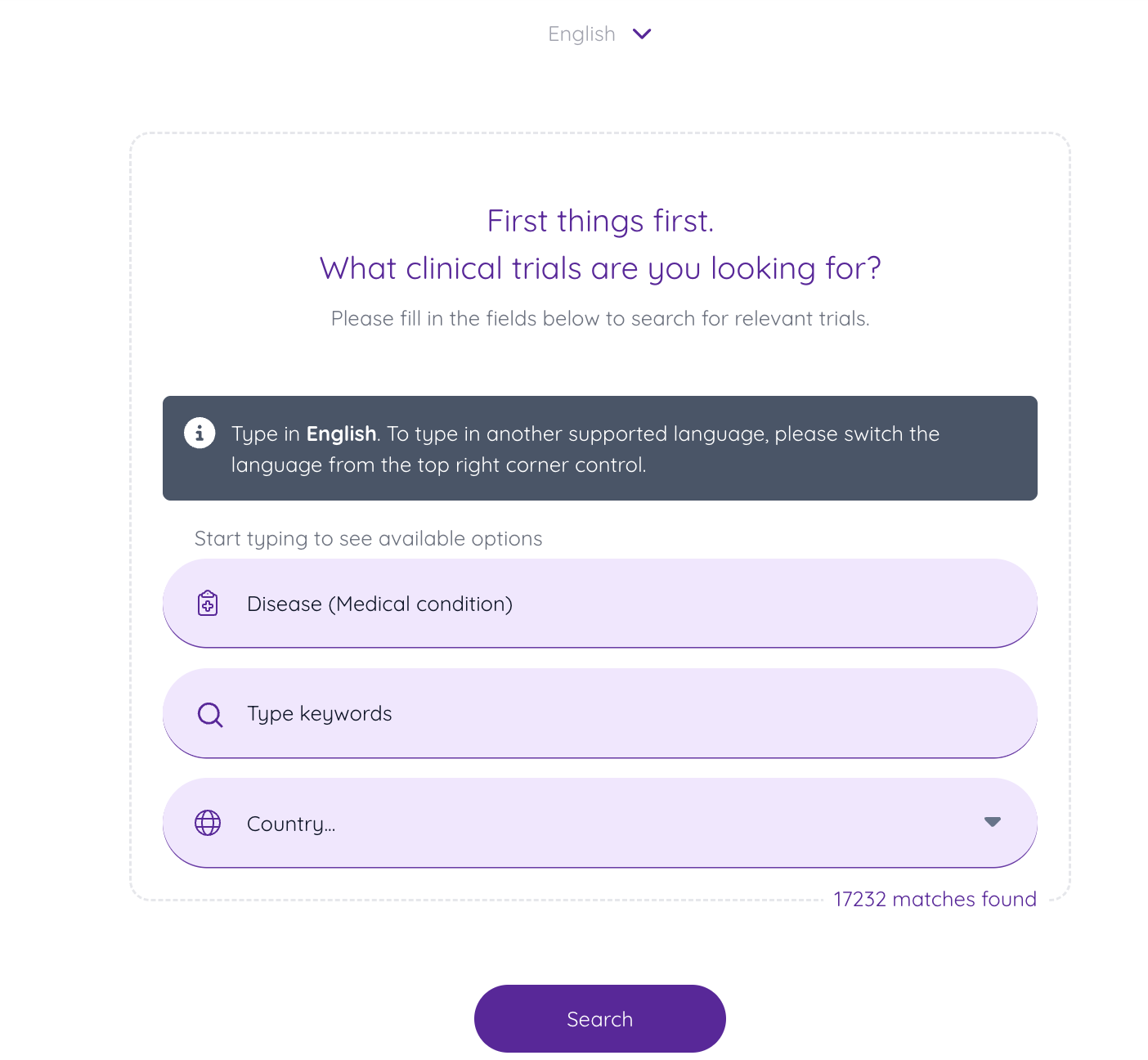Click the "Start typing to see available options" hint
Image resolution: width=1148 pixels, height=1060 pixels.
tap(368, 538)
